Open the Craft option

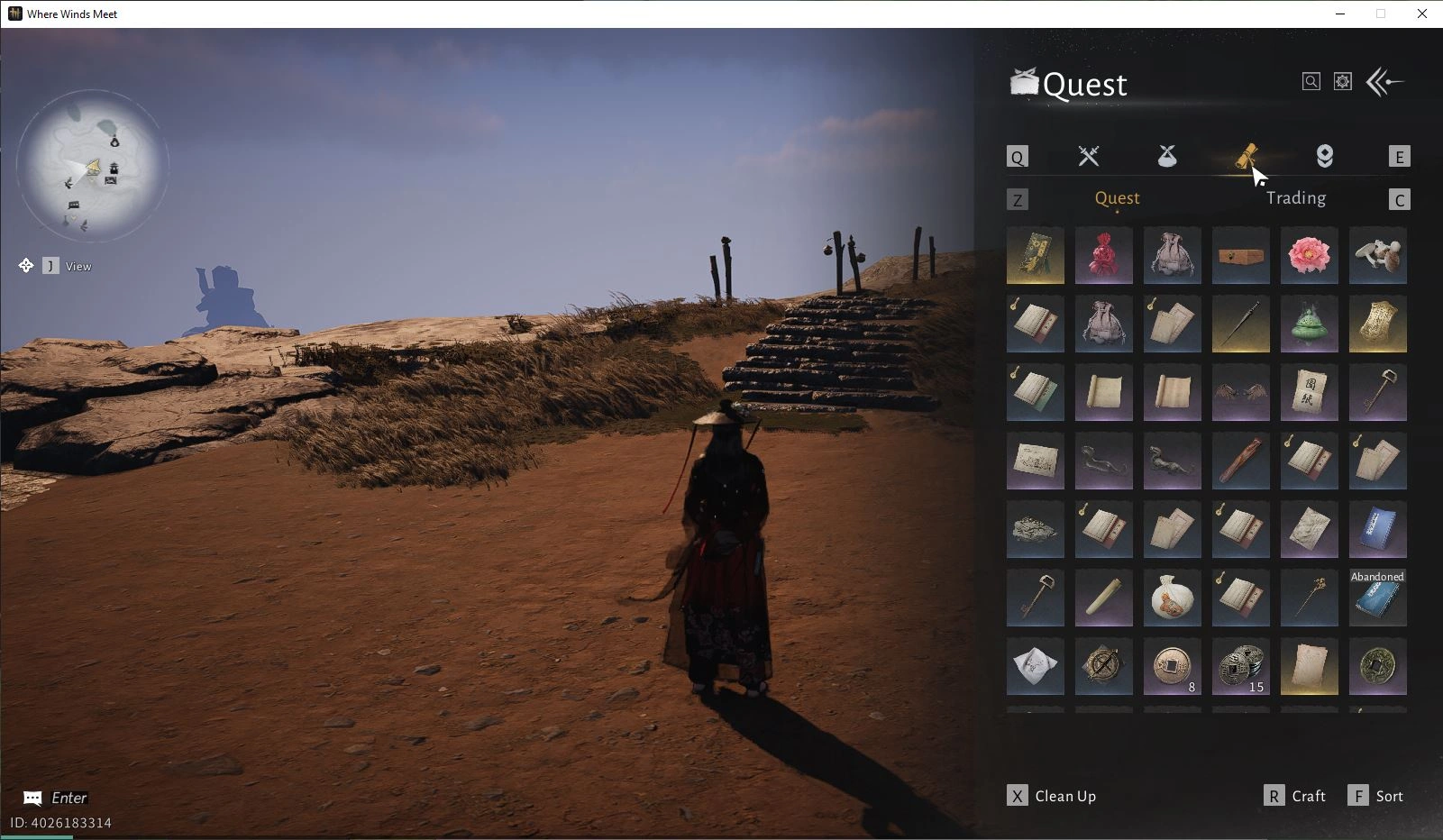click(1295, 796)
